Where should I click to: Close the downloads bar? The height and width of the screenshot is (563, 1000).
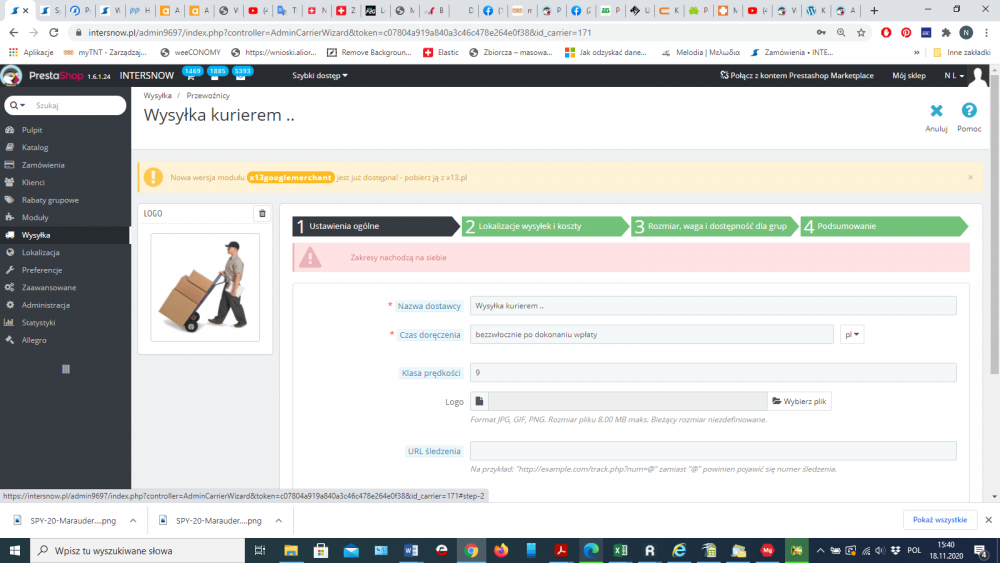[x=989, y=520]
